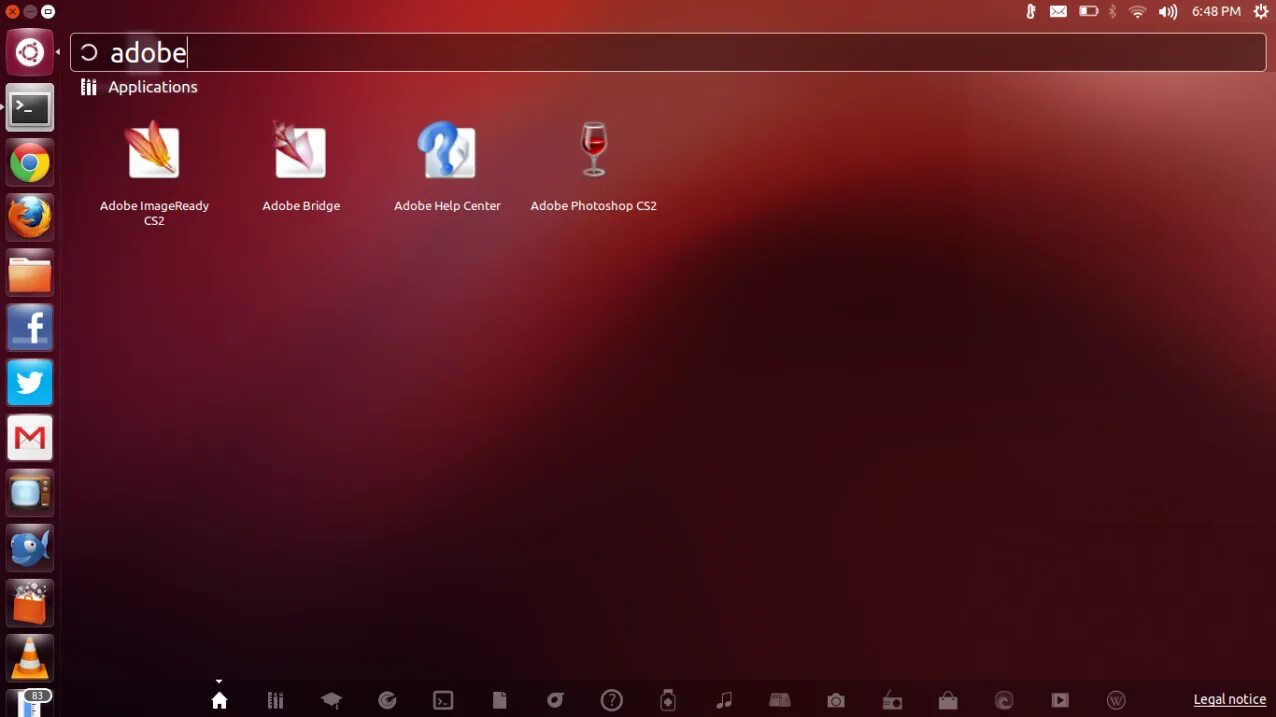Switch to the shopping bag lens
This screenshot has height=717, width=1276.
coord(948,700)
